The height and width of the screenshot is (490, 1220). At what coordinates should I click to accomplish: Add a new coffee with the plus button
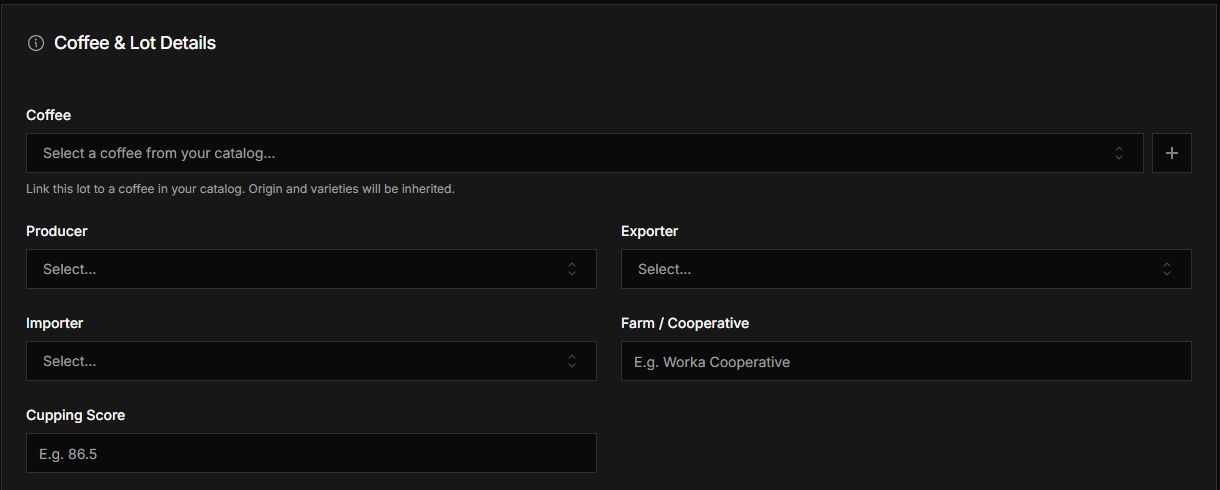[x=1172, y=153]
